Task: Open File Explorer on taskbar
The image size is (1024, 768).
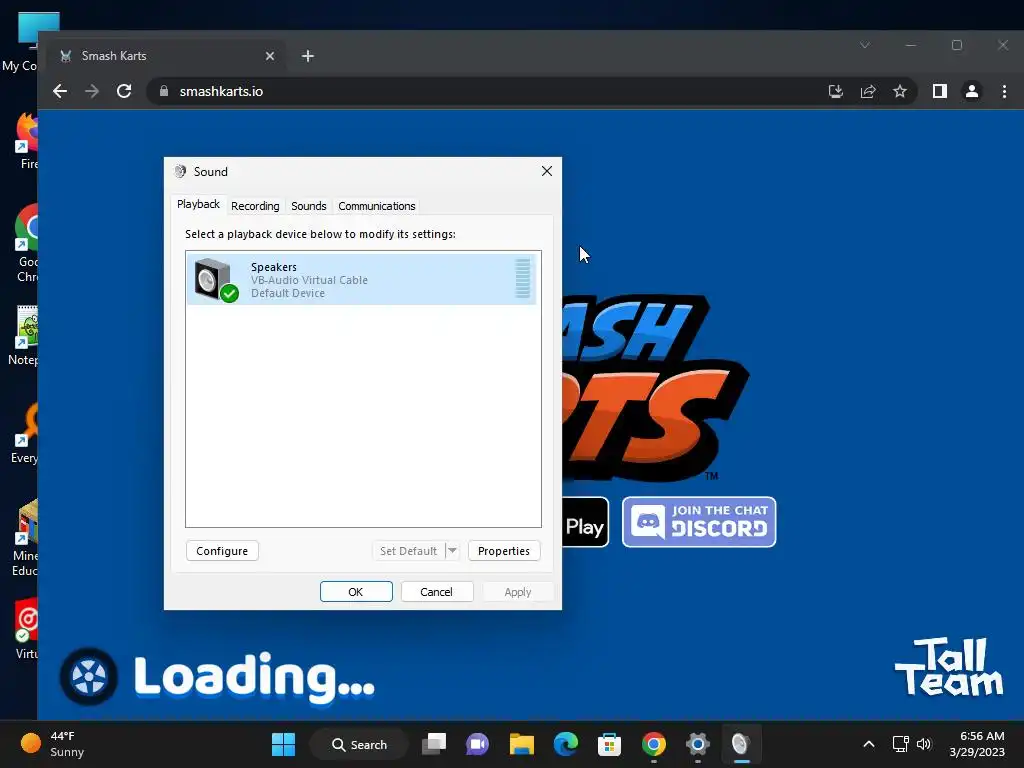Action: (522, 744)
